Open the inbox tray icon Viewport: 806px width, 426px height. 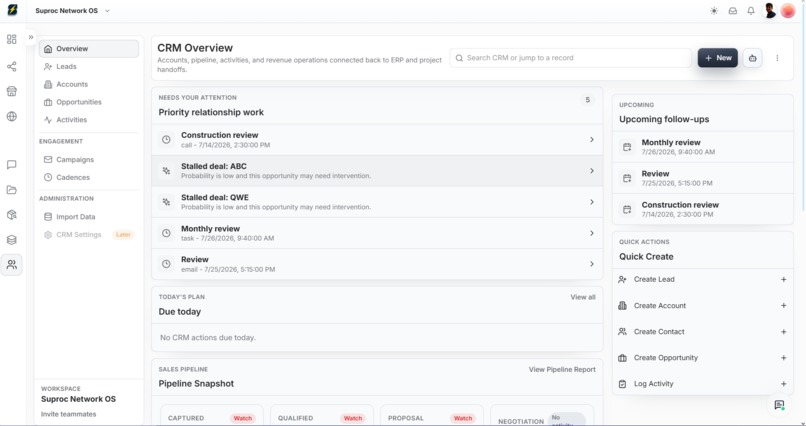[732, 11]
